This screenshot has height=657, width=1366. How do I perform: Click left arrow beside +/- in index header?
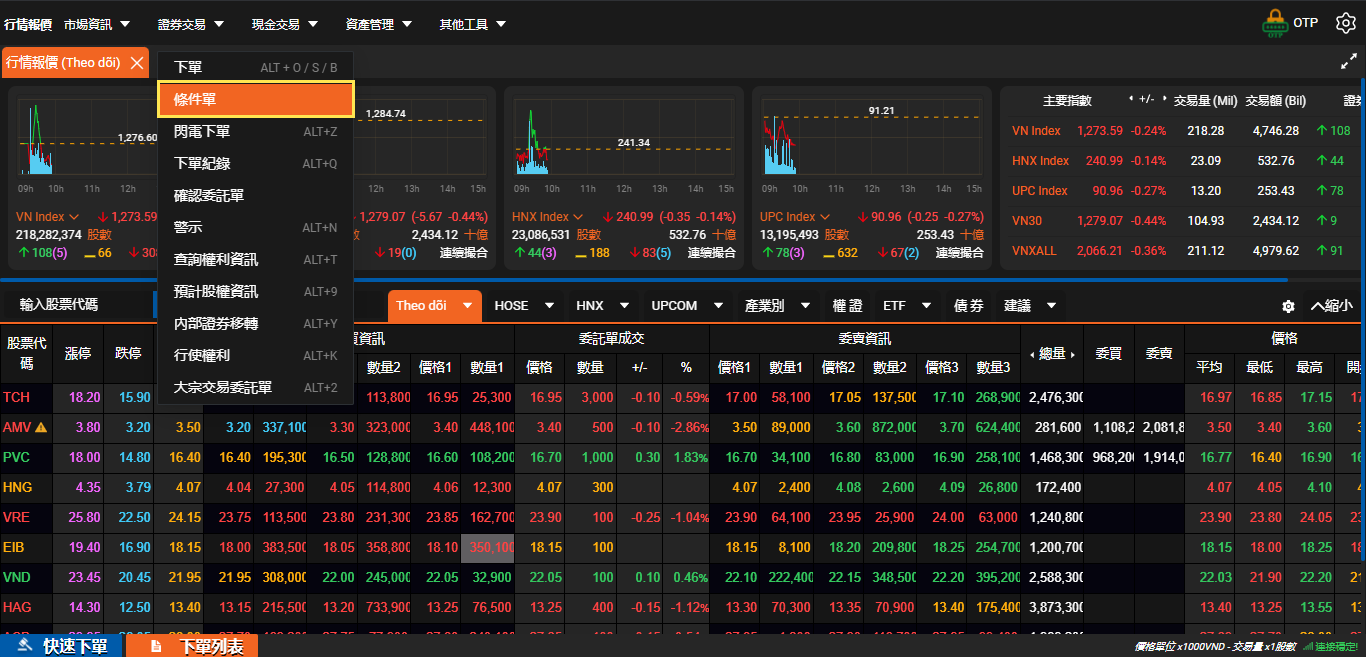click(1131, 100)
